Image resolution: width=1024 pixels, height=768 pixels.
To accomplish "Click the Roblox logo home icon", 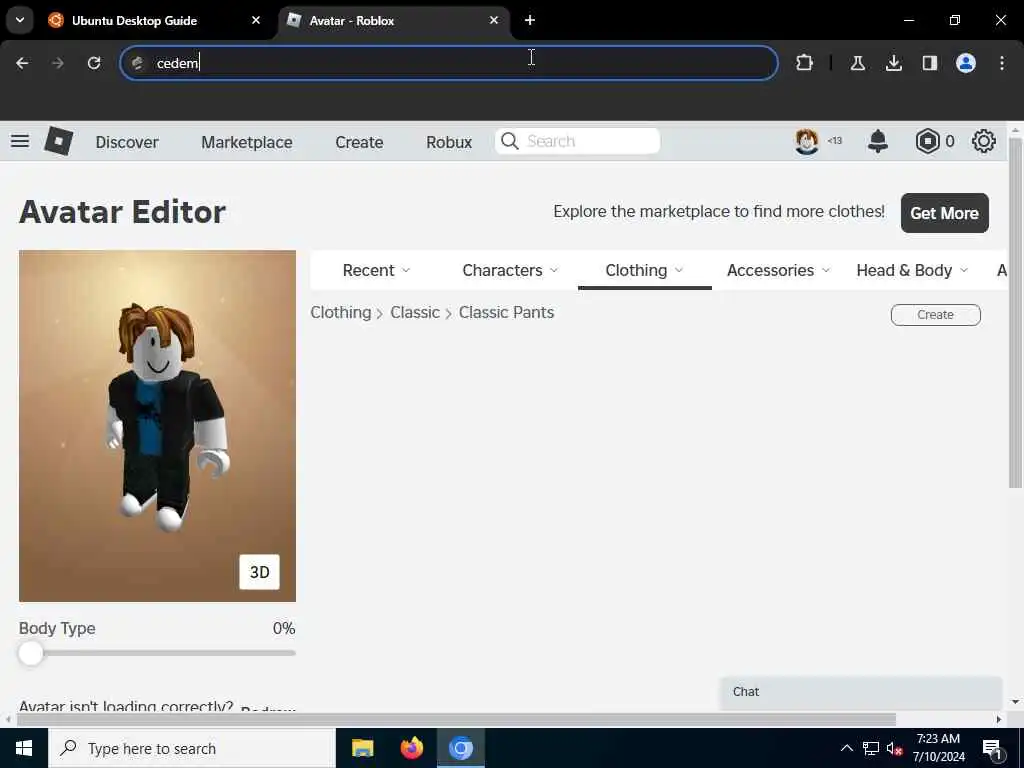I will 59,141.
